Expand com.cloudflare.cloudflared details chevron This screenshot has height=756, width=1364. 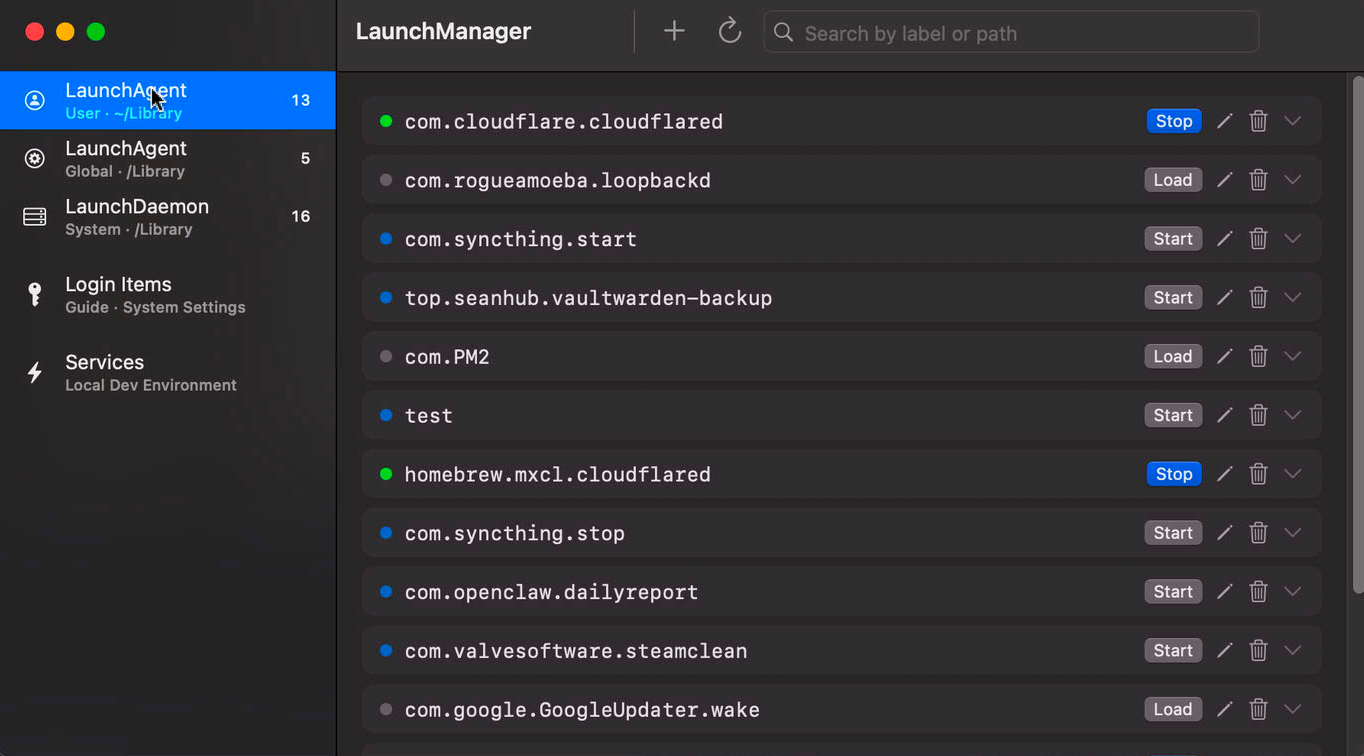[1293, 121]
